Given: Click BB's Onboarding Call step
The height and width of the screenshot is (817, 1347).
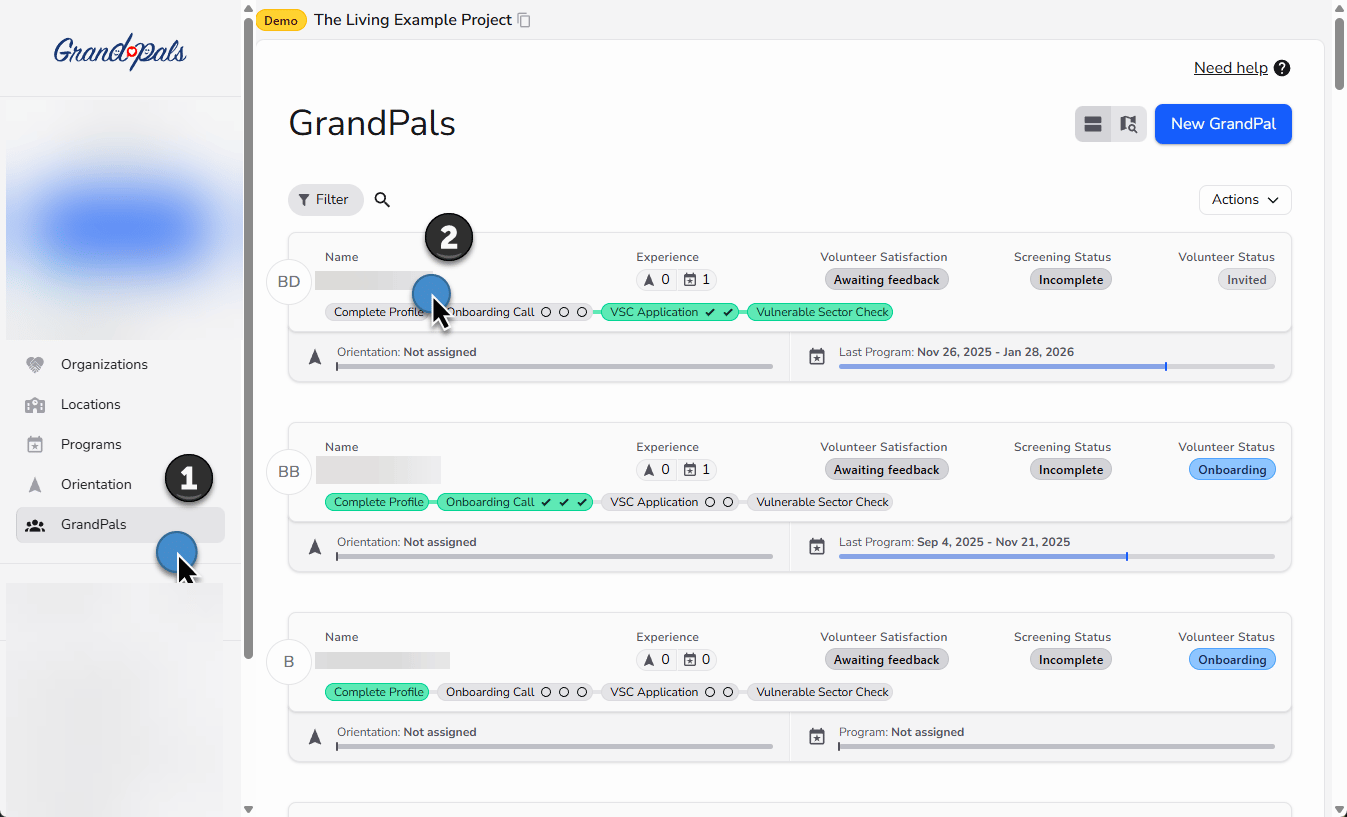Looking at the screenshot, I should 515,502.
